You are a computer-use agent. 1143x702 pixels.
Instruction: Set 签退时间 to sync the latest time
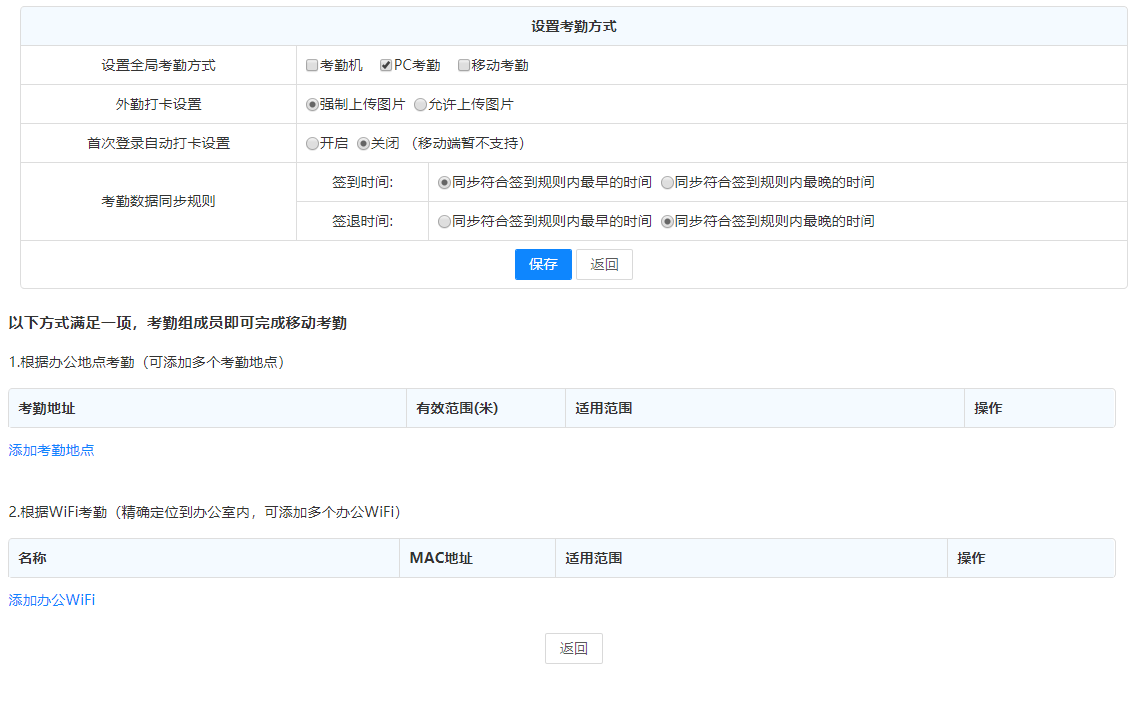(667, 222)
